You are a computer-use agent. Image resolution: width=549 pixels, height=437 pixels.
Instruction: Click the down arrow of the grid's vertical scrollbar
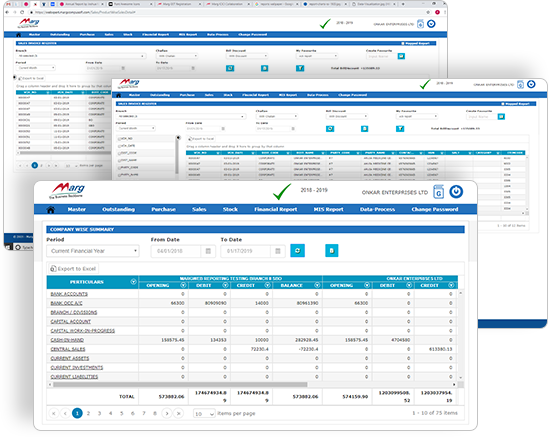(x=461, y=378)
